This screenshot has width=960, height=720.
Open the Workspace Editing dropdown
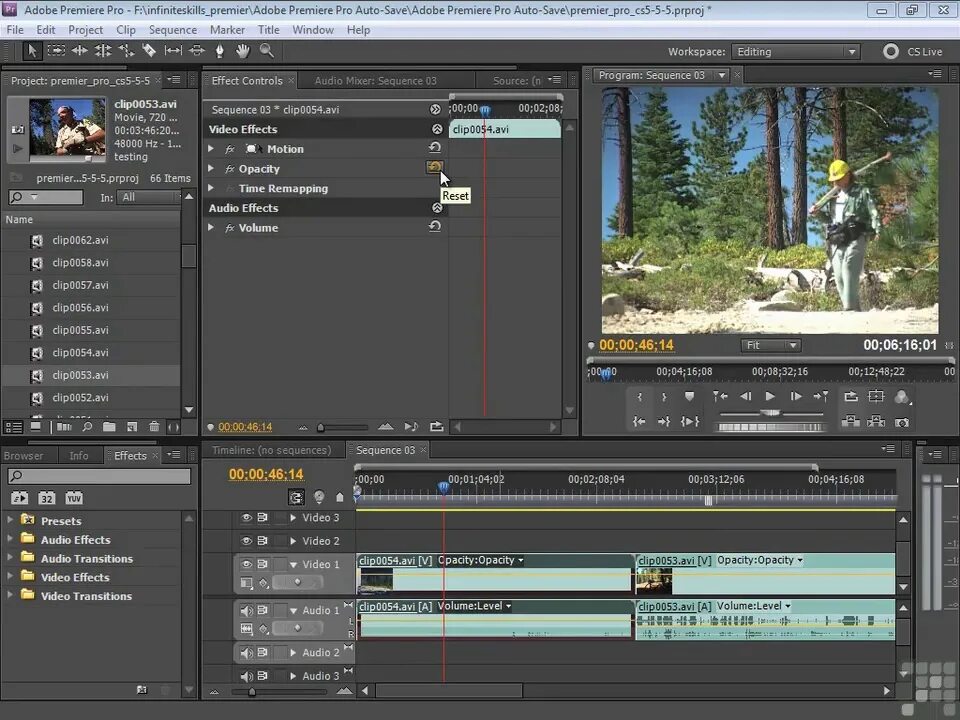[795, 52]
